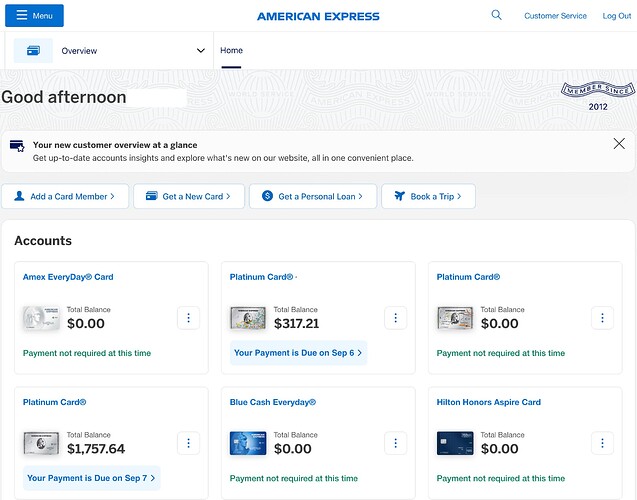Click the Log Out link
637x500 pixels.
[616, 16]
